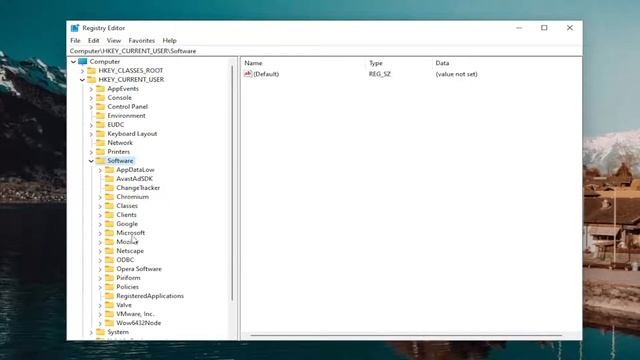640x360 pixels.
Task: Expand HKEY_CLASSES_ROOT key
Action: coord(82,71)
